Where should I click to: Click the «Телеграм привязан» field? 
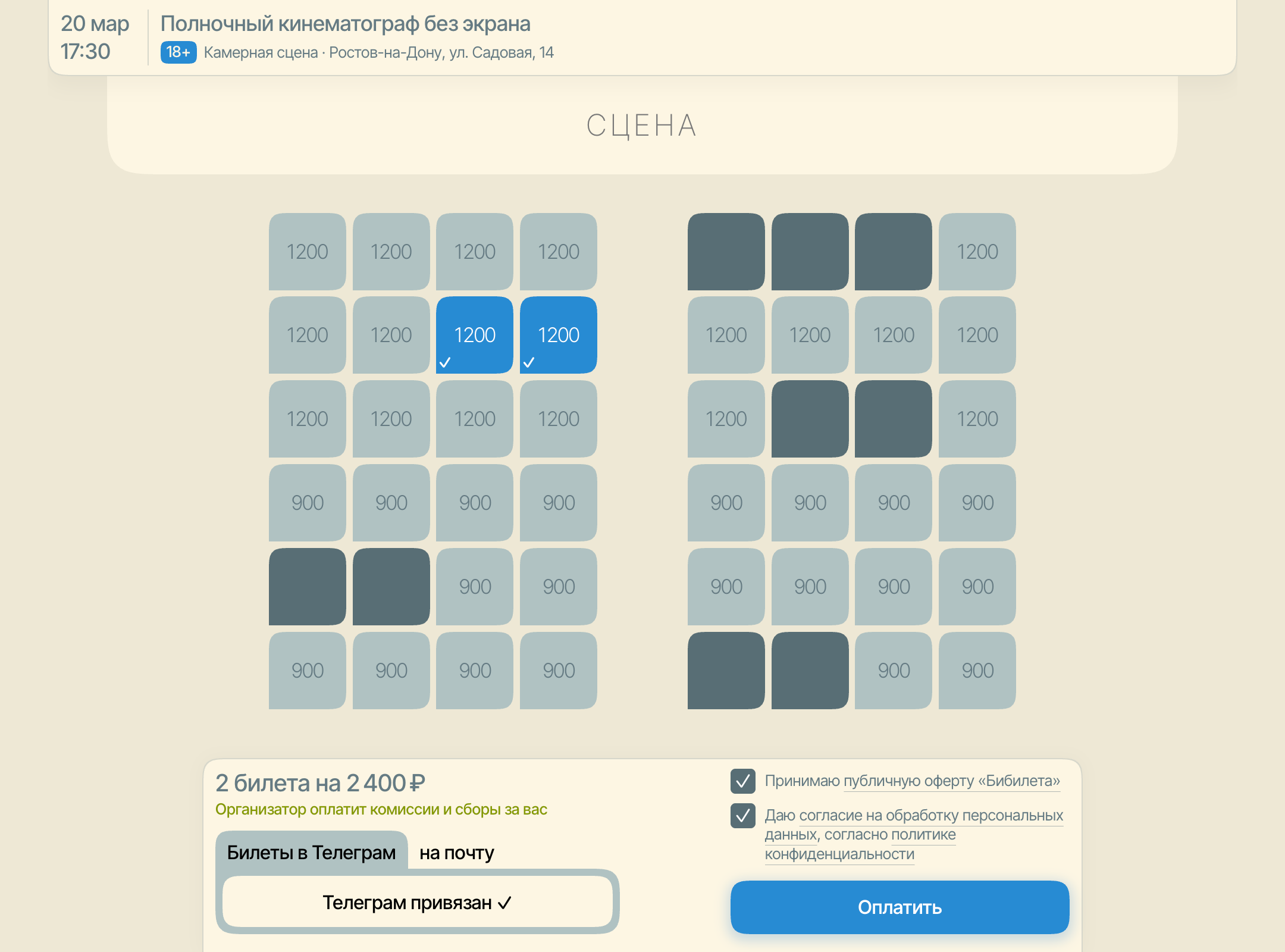tap(417, 903)
